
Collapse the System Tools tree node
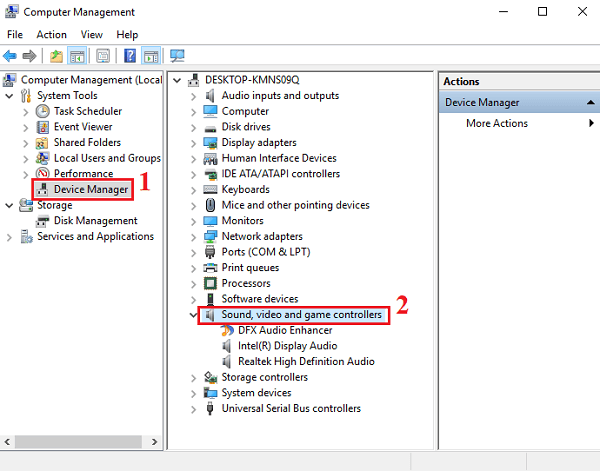tap(10, 96)
